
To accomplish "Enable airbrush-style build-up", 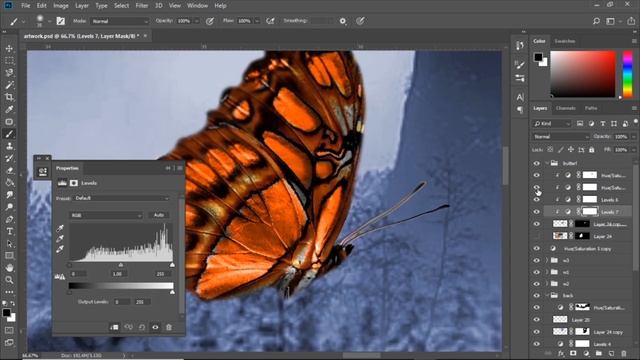I will [x=270, y=21].
